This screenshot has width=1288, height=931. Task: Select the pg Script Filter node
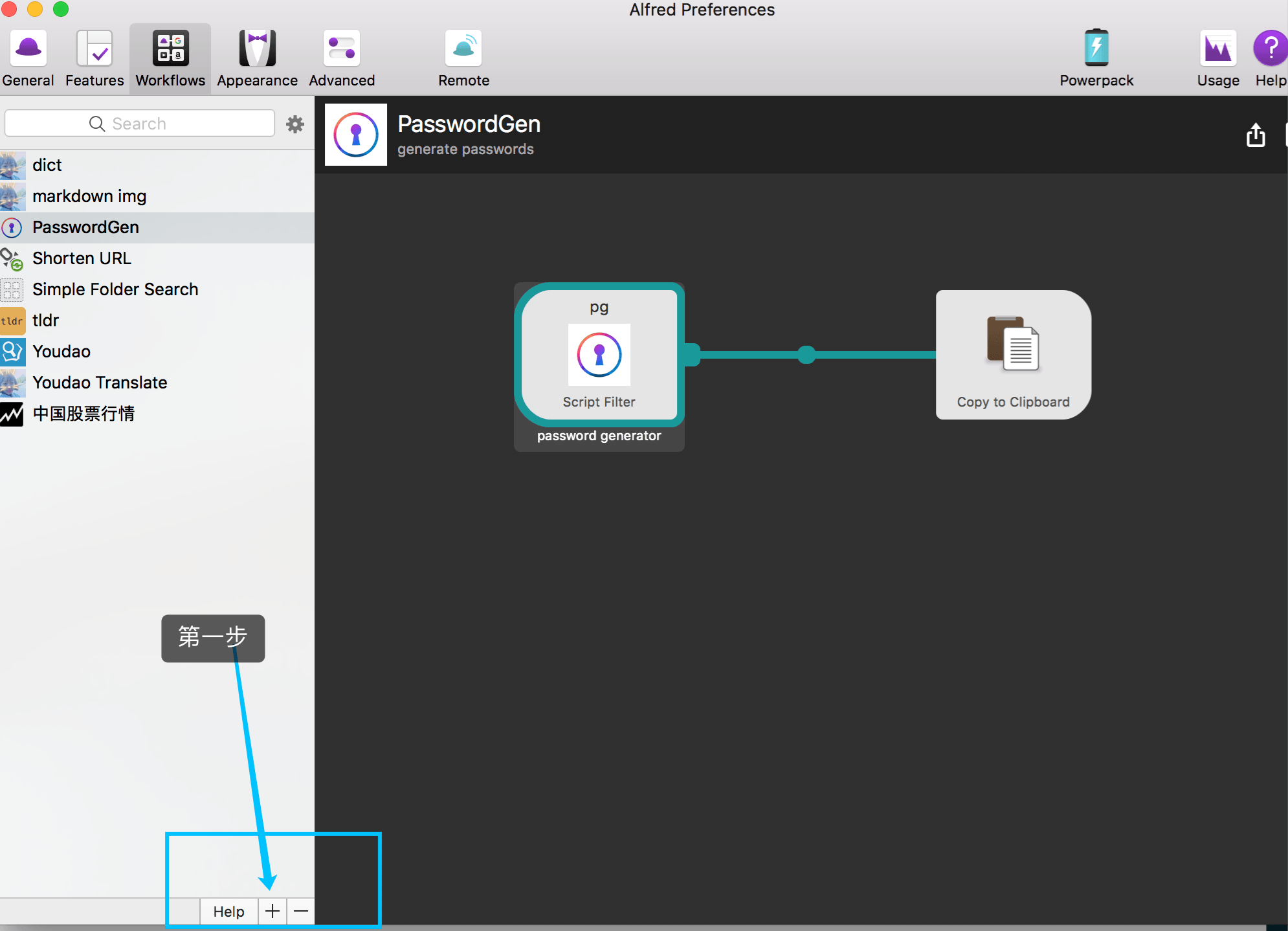click(x=599, y=355)
